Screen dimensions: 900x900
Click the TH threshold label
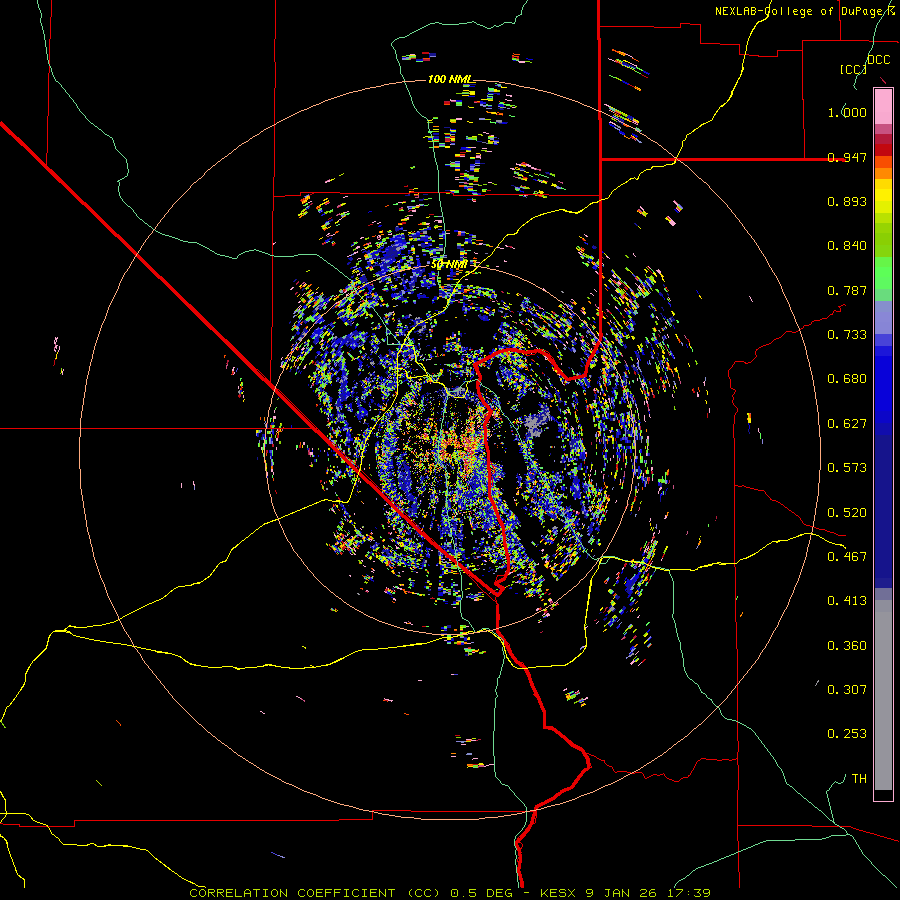tap(859, 779)
